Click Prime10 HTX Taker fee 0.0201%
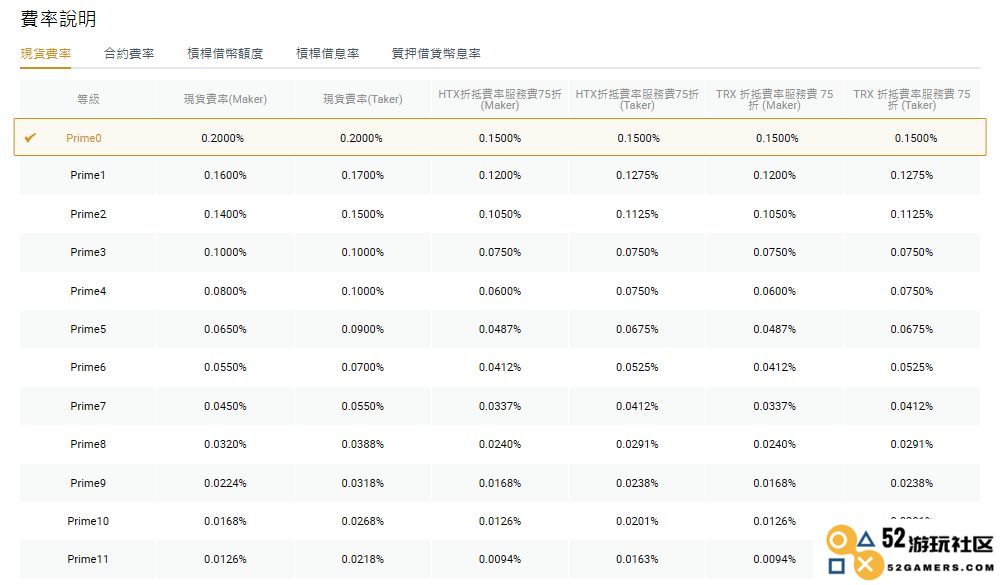Image resolution: width=1003 pixels, height=585 pixels. [637, 521]
